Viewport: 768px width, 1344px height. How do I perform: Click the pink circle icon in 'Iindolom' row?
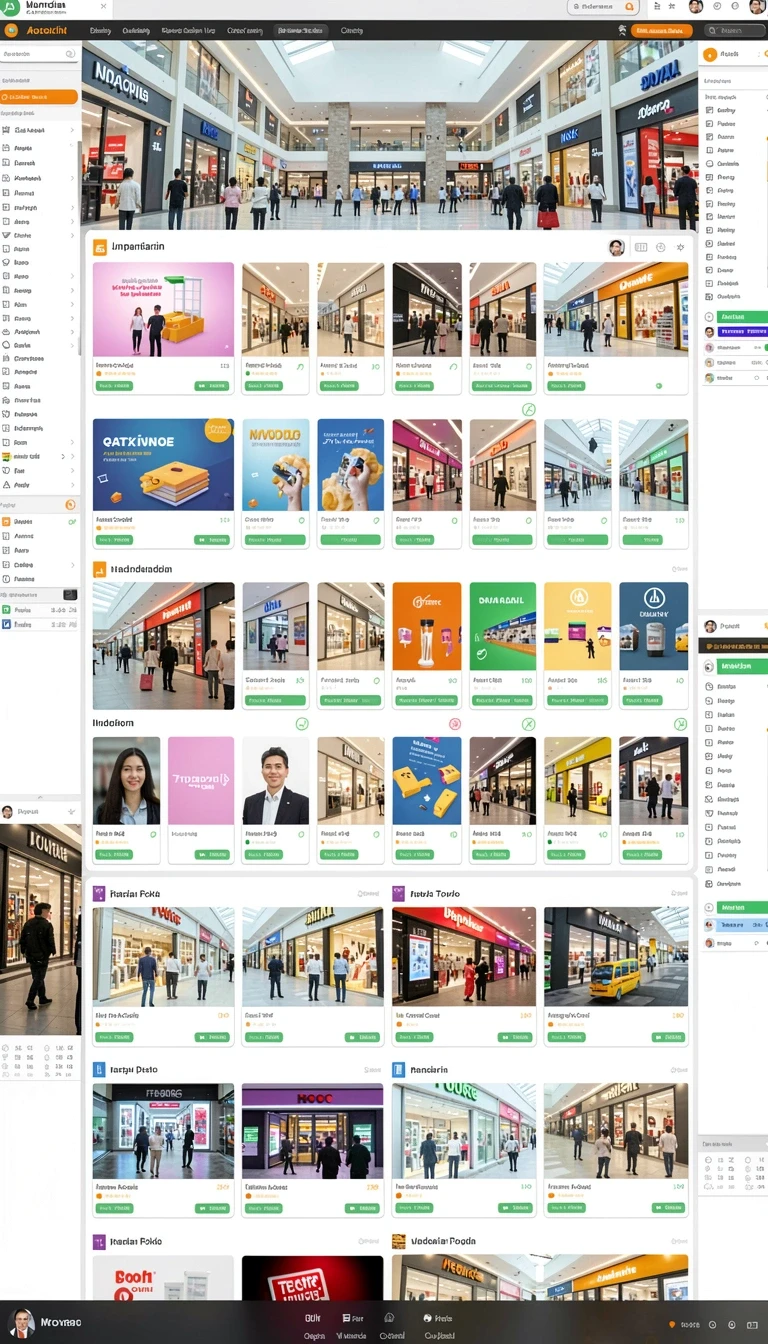point(455,723)
